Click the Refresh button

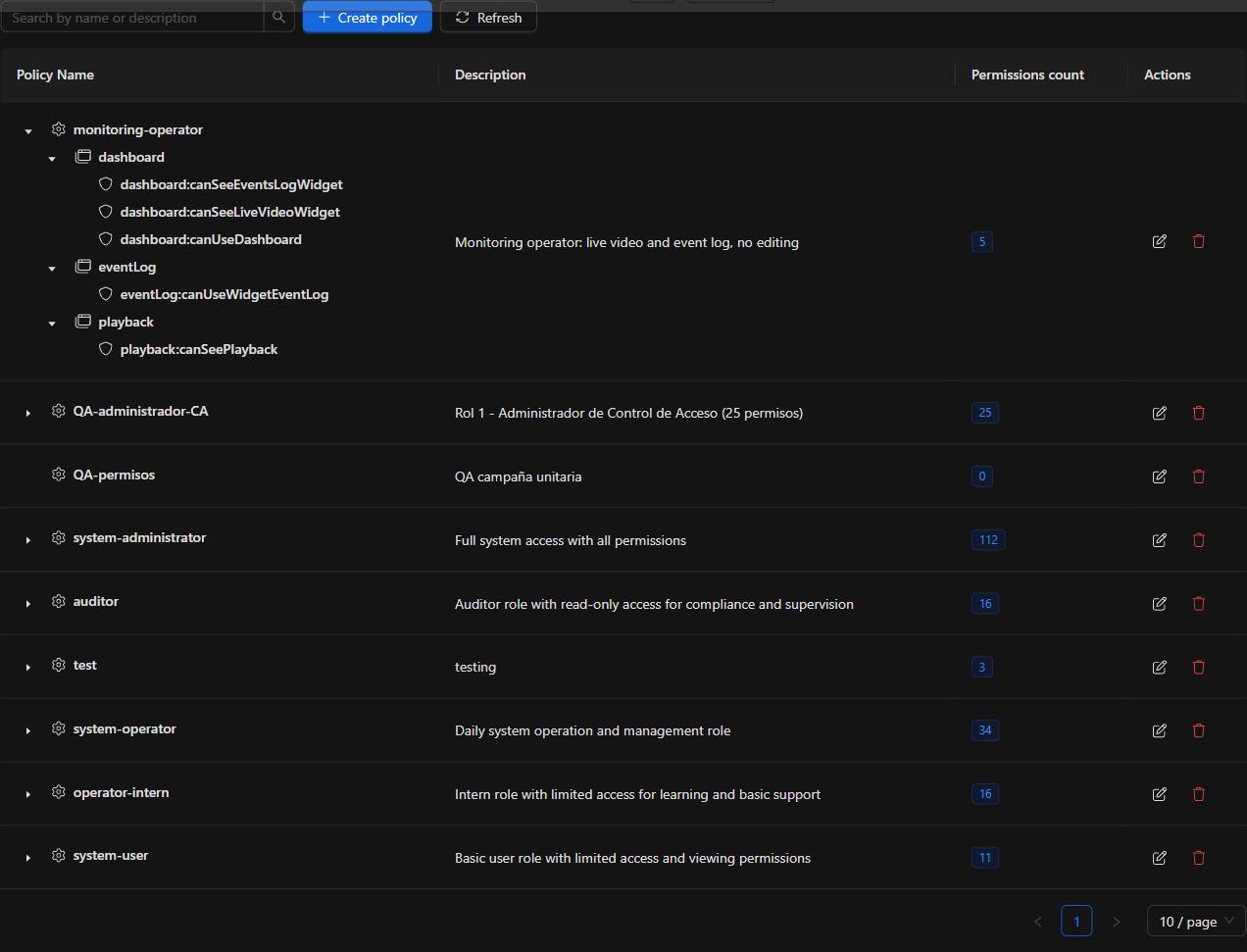[x=488, y=17]
